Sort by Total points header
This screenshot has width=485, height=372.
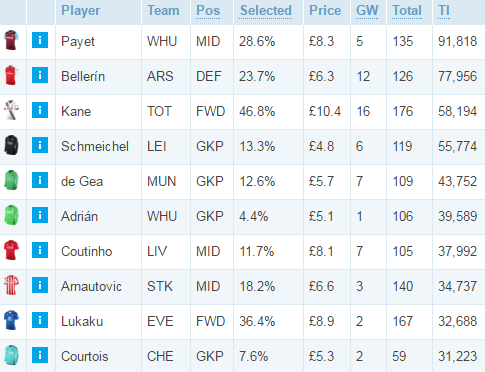tap(407, 11)
